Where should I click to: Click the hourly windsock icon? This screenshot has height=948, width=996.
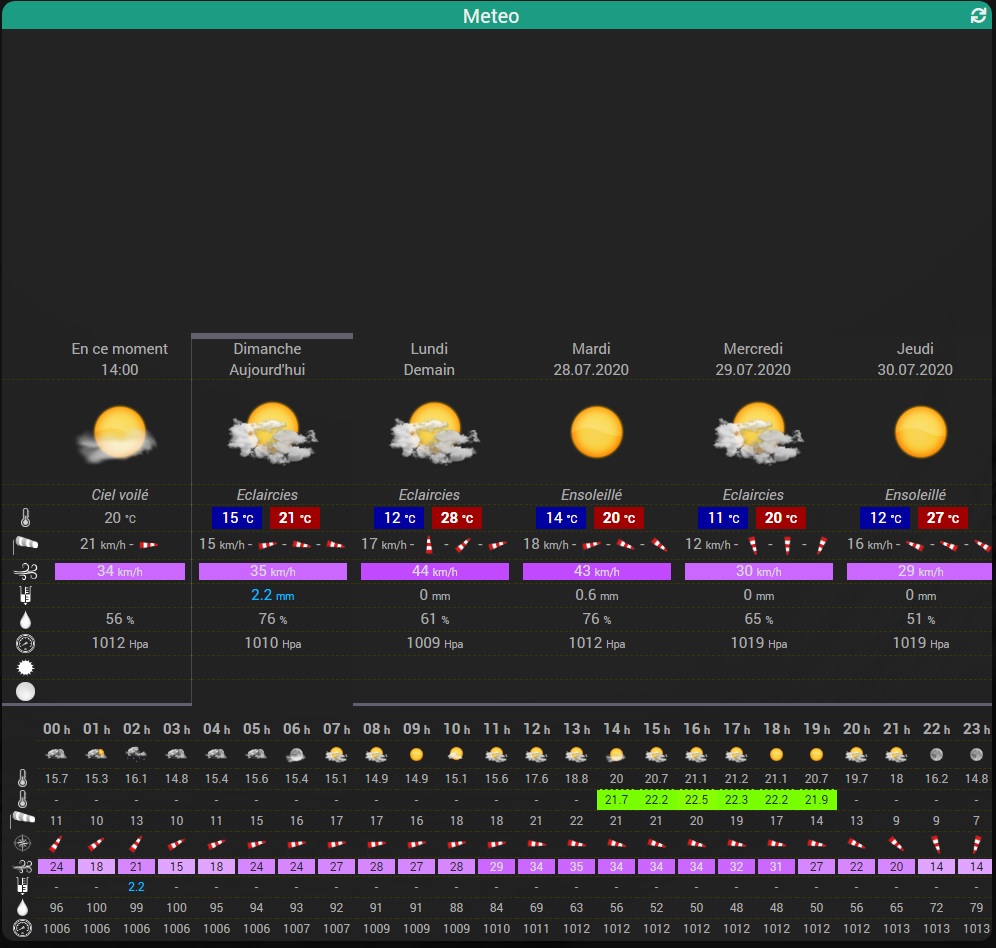(x=23, y=820)
